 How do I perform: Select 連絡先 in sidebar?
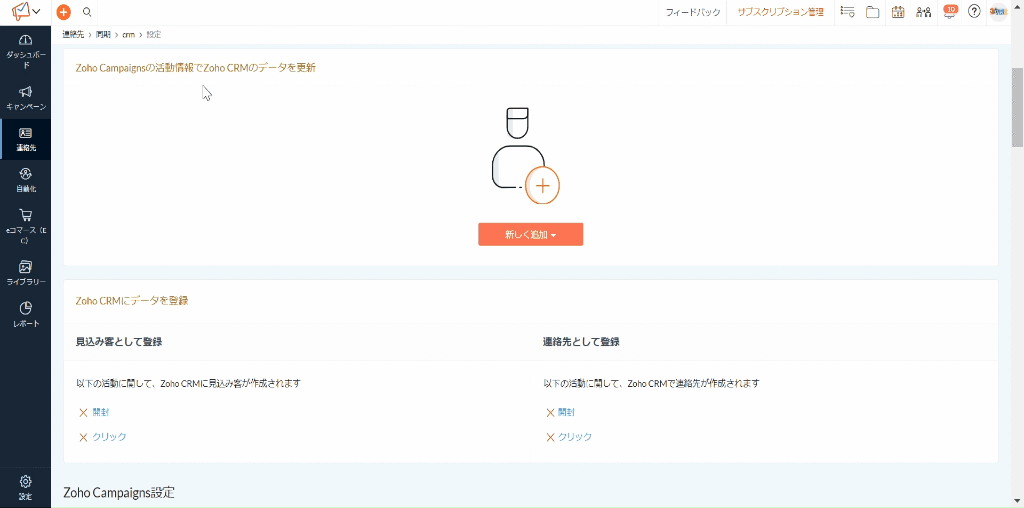pos(25,139)
